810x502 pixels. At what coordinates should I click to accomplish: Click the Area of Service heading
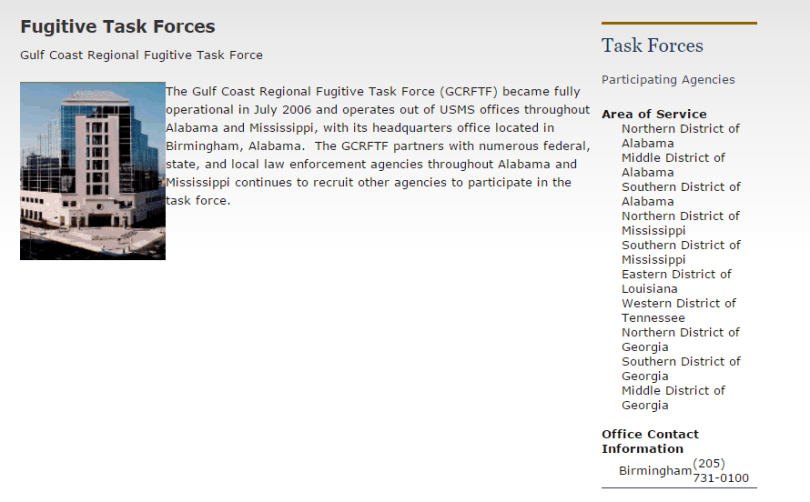coord(653,114)
